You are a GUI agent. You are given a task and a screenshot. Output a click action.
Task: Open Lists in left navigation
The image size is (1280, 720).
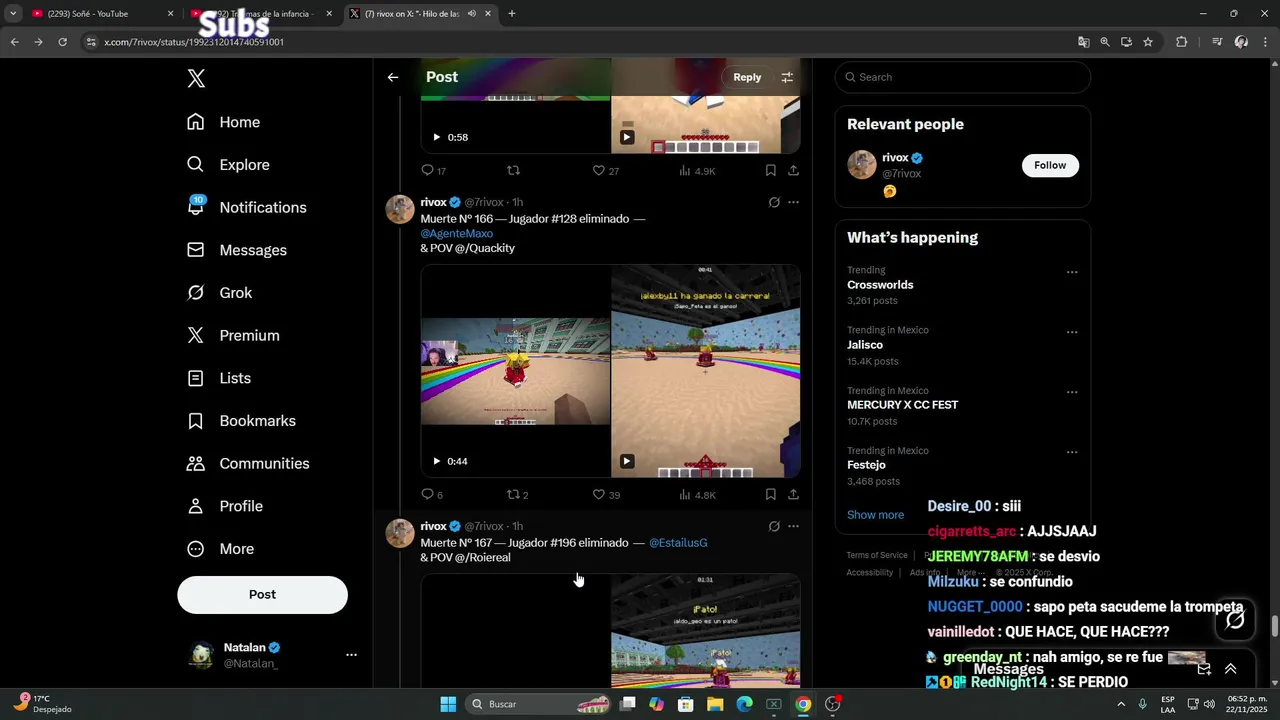(x=219, y=378)
